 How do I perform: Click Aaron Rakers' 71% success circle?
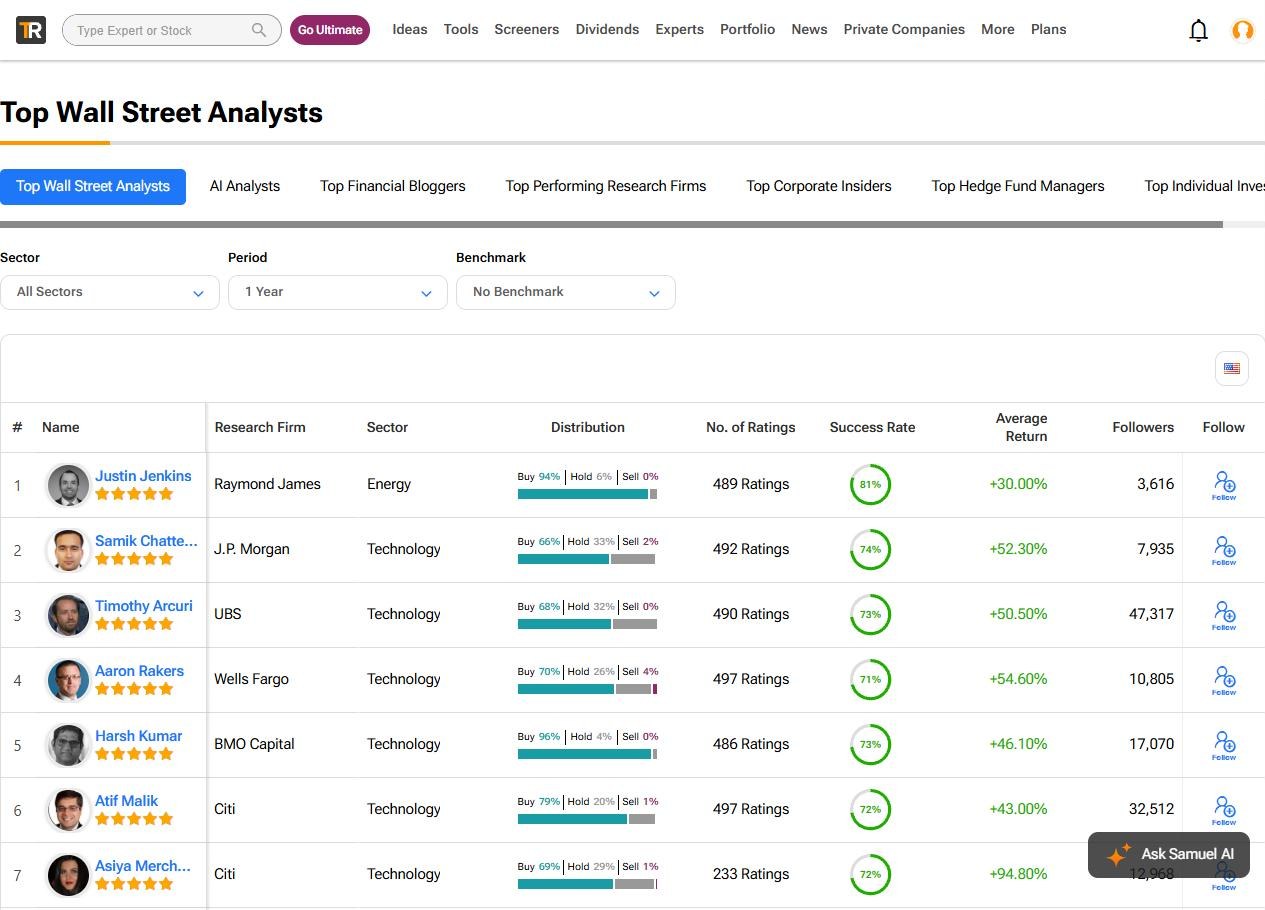[870, 679]
